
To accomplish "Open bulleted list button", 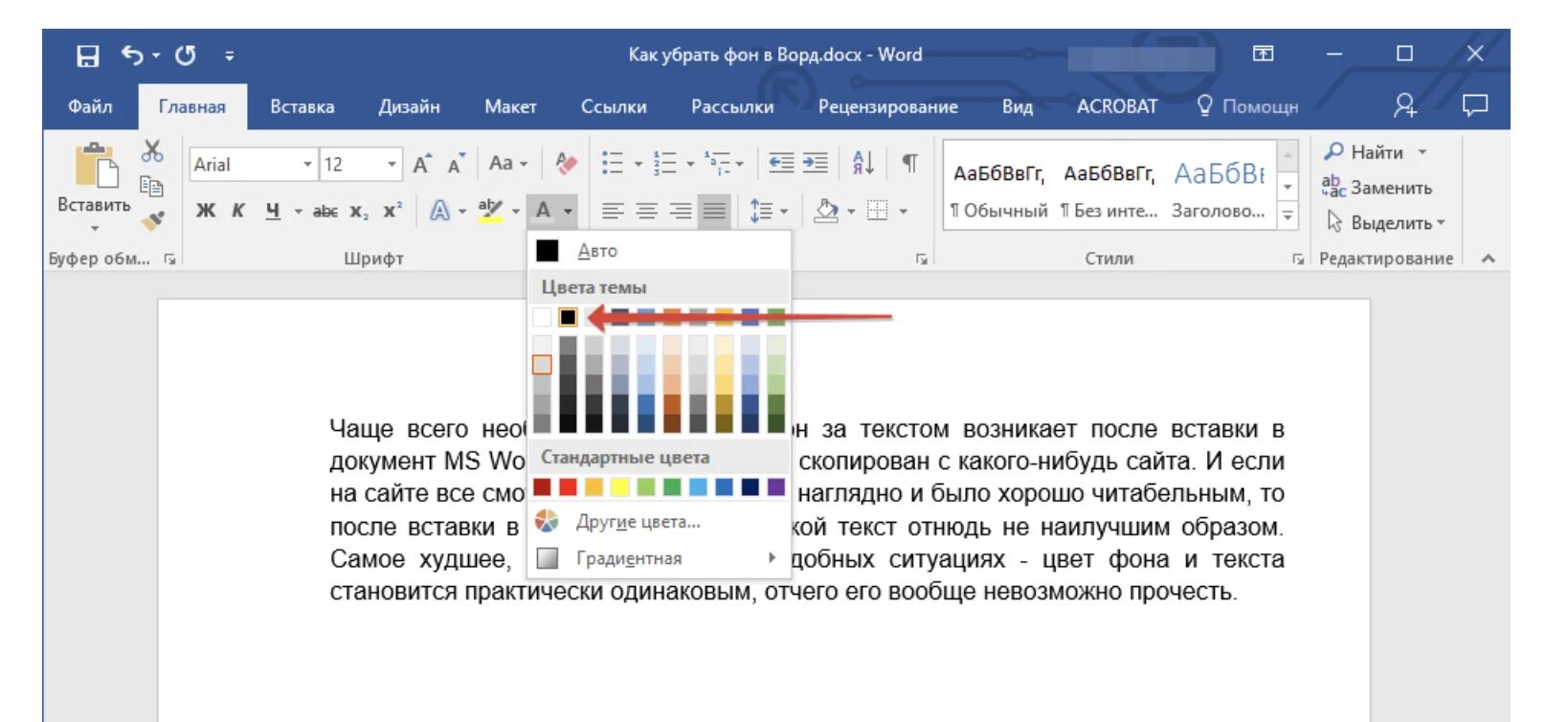I will pos(613,164).
